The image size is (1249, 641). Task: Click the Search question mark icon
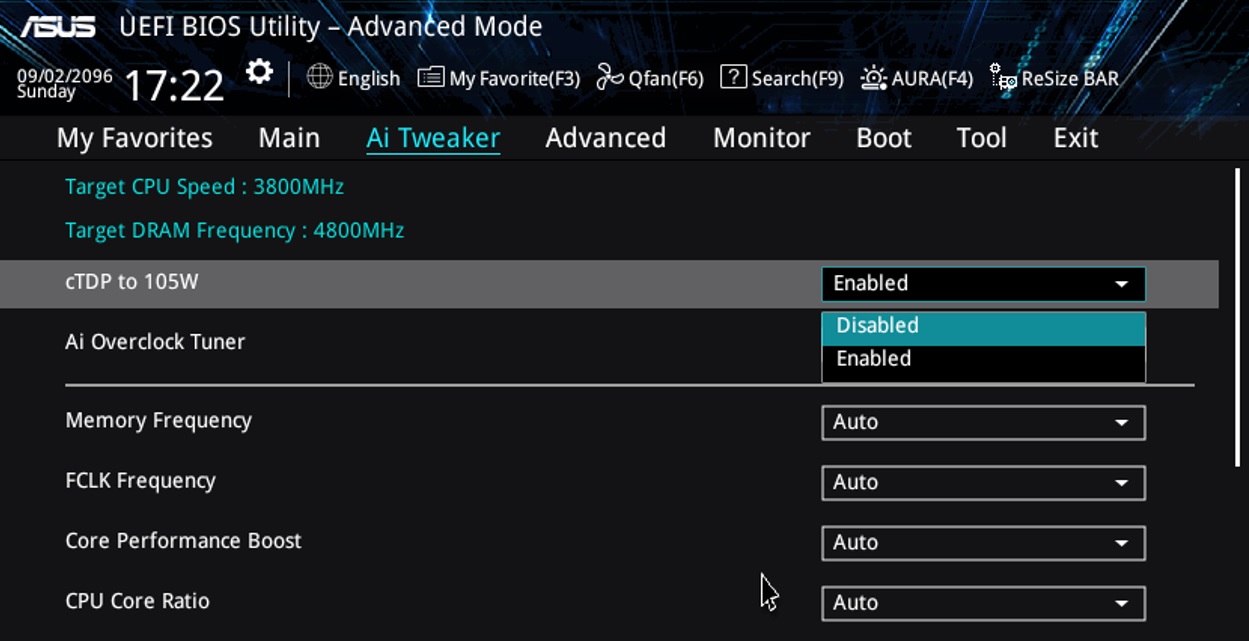tap(733, 77)
